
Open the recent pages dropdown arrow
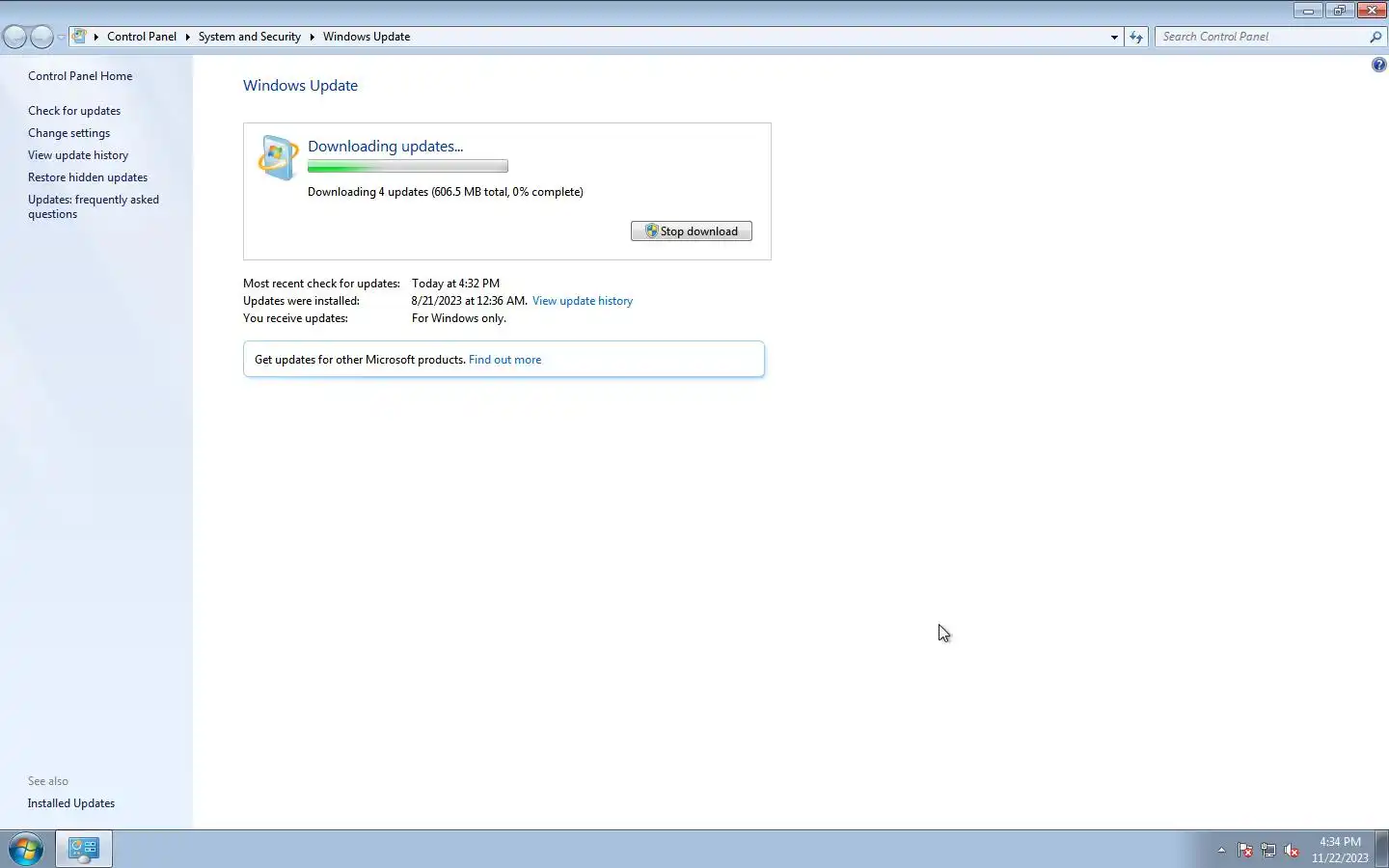pyautogui.click(x=61, y=38)
